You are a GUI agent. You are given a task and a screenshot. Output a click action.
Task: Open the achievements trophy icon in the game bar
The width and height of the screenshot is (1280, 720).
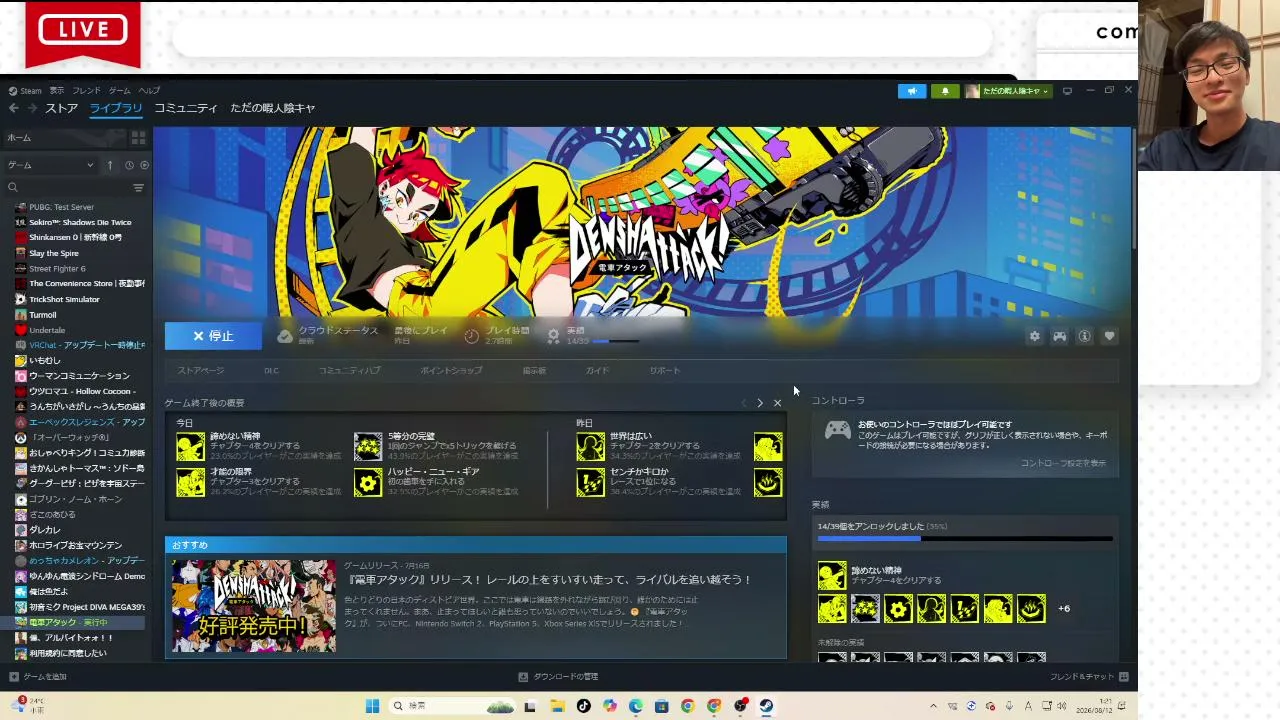tap(553, 336)
